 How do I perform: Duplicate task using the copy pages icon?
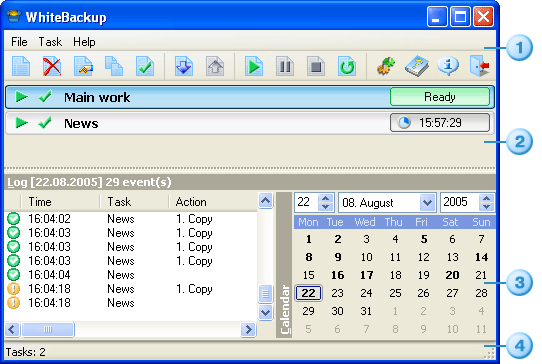coord(114,66)
